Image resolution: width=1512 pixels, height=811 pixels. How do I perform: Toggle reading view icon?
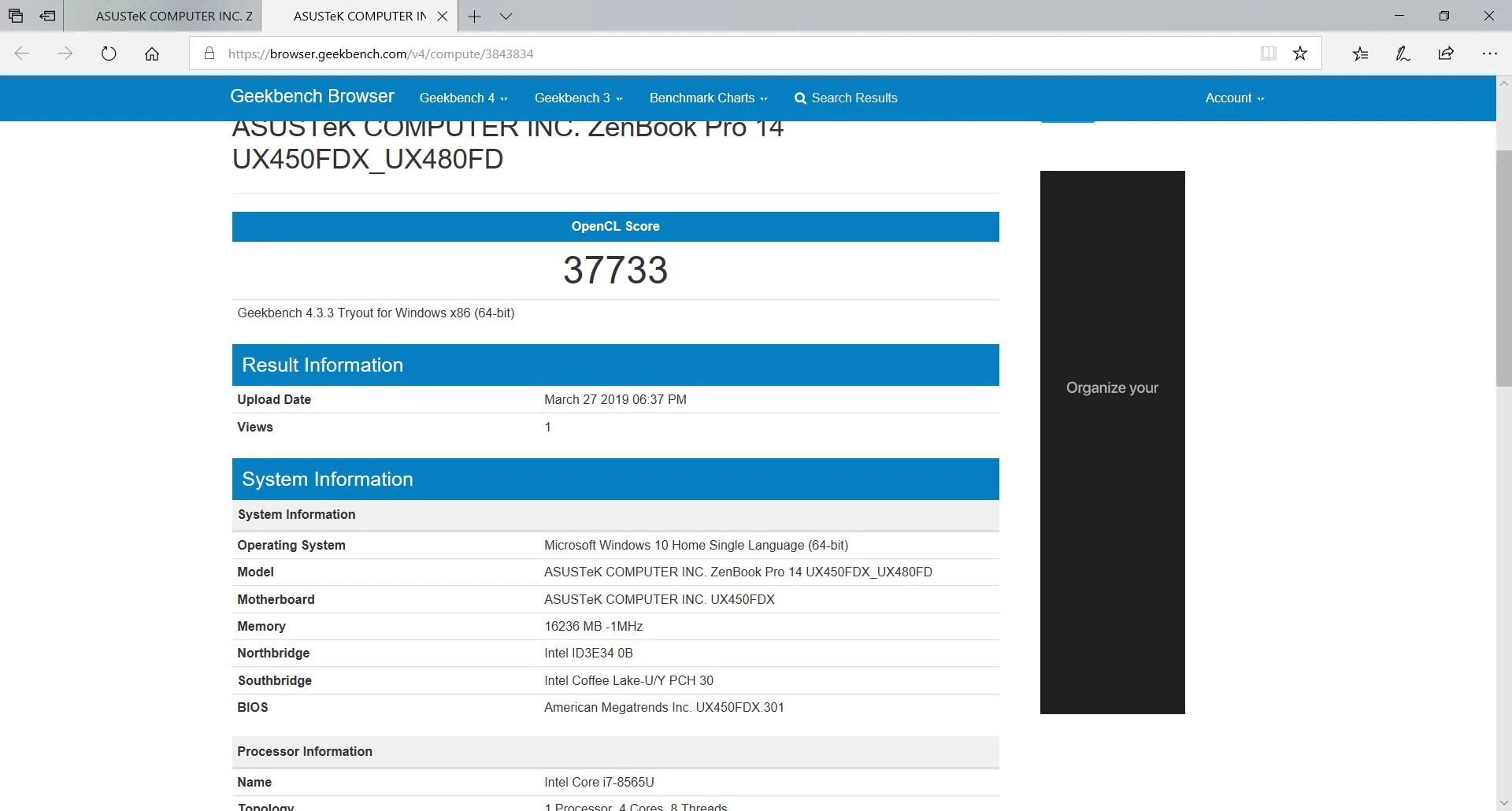coord(1268,54)
